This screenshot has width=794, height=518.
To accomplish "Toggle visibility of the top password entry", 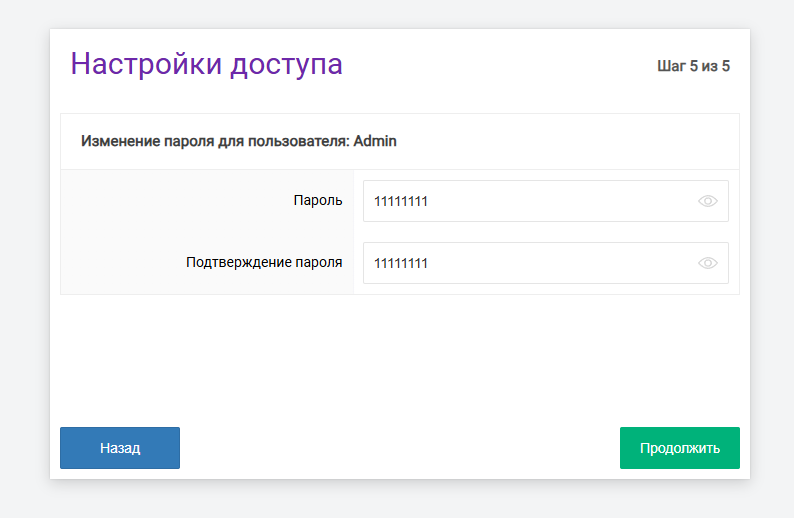I will pos(708,201).
